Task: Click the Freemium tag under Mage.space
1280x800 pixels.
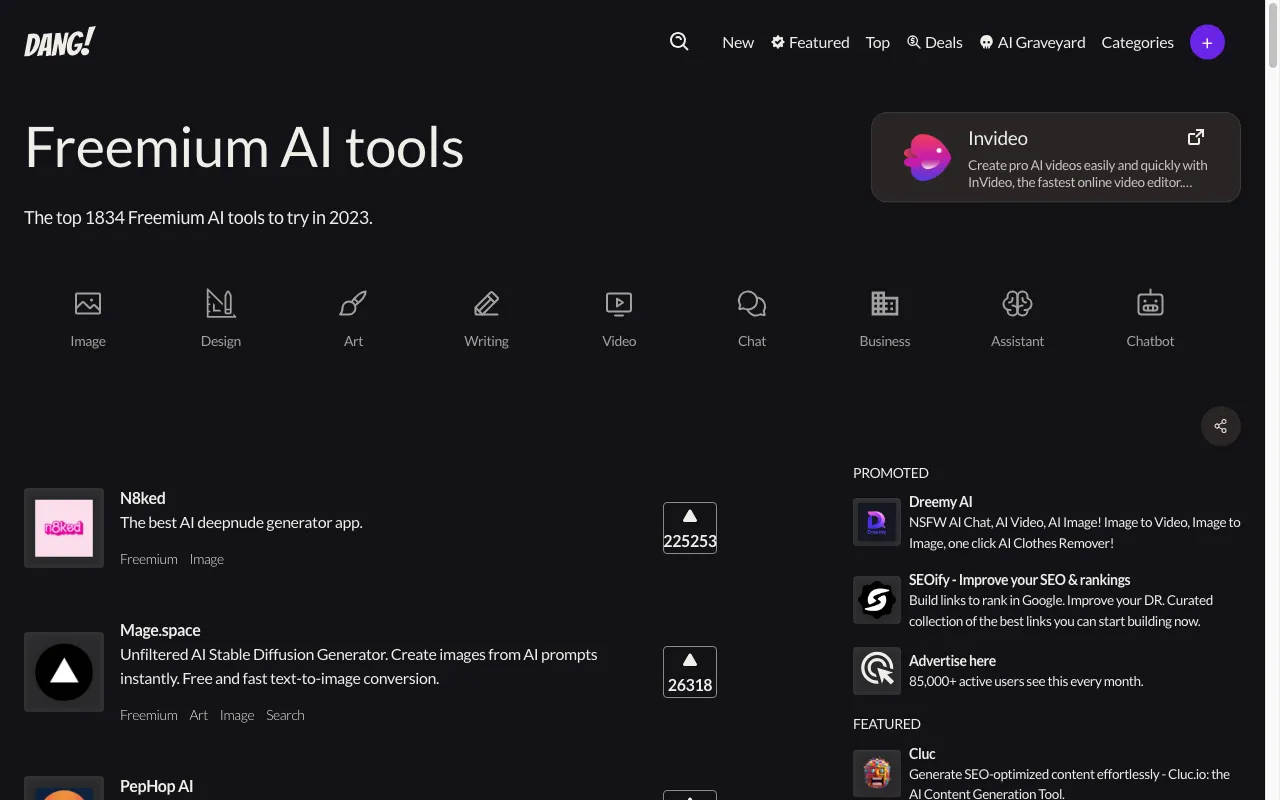Action: 149,715
